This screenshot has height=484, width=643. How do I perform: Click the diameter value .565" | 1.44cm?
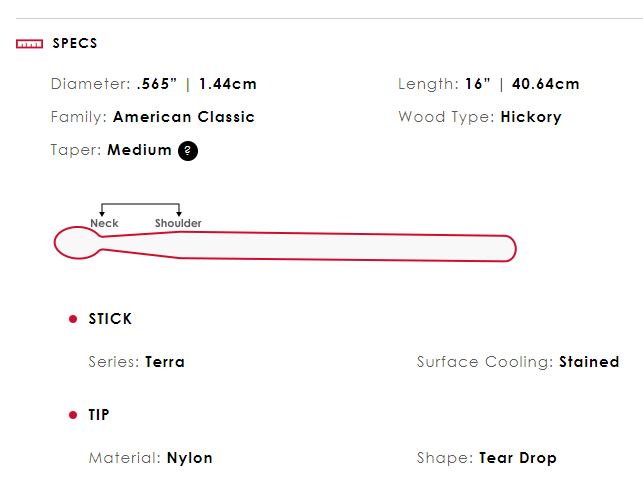197,84
